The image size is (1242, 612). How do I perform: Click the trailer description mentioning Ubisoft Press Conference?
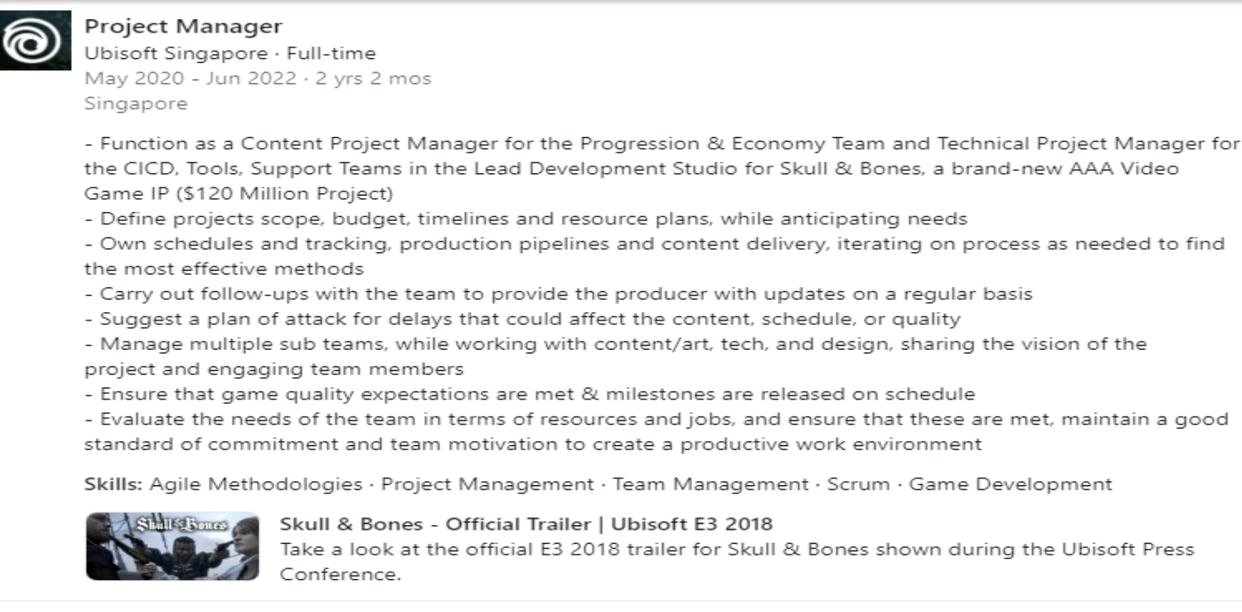pyautogui.click(x=737, y=562)
